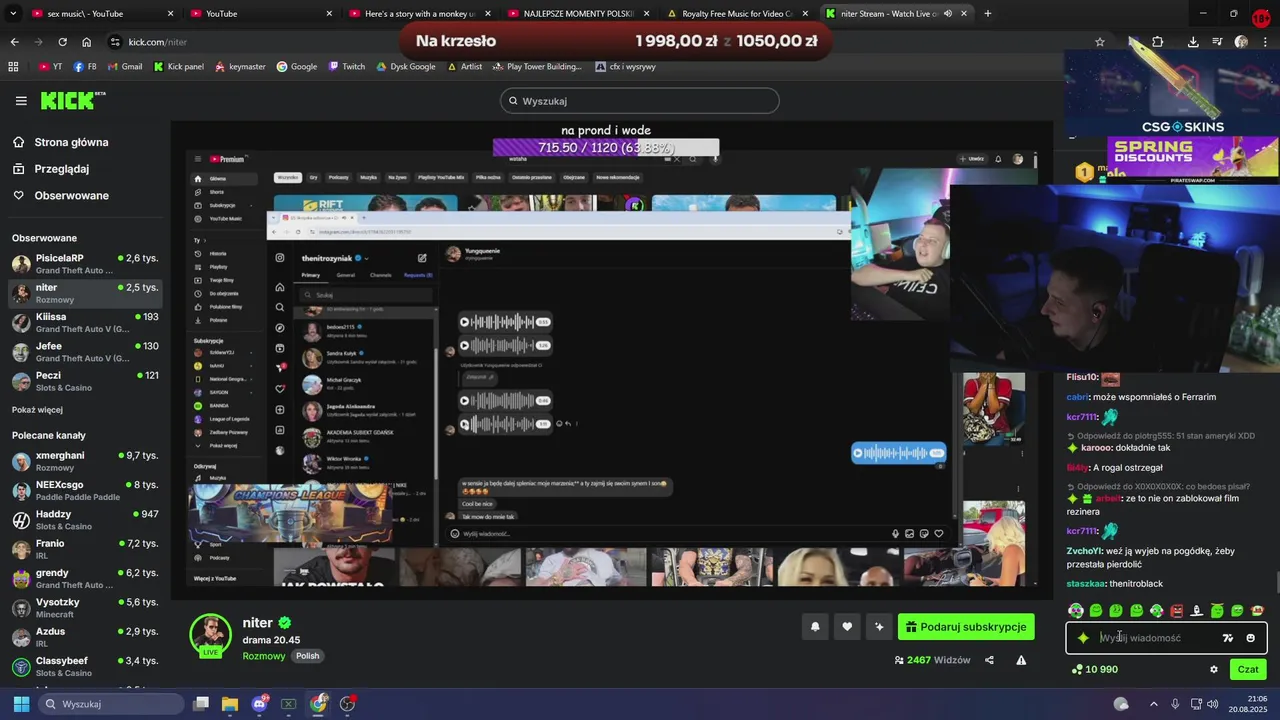Go back in browser history
Screen dimensions: 1280x720
pyautogui.click(x=14, y=42)
